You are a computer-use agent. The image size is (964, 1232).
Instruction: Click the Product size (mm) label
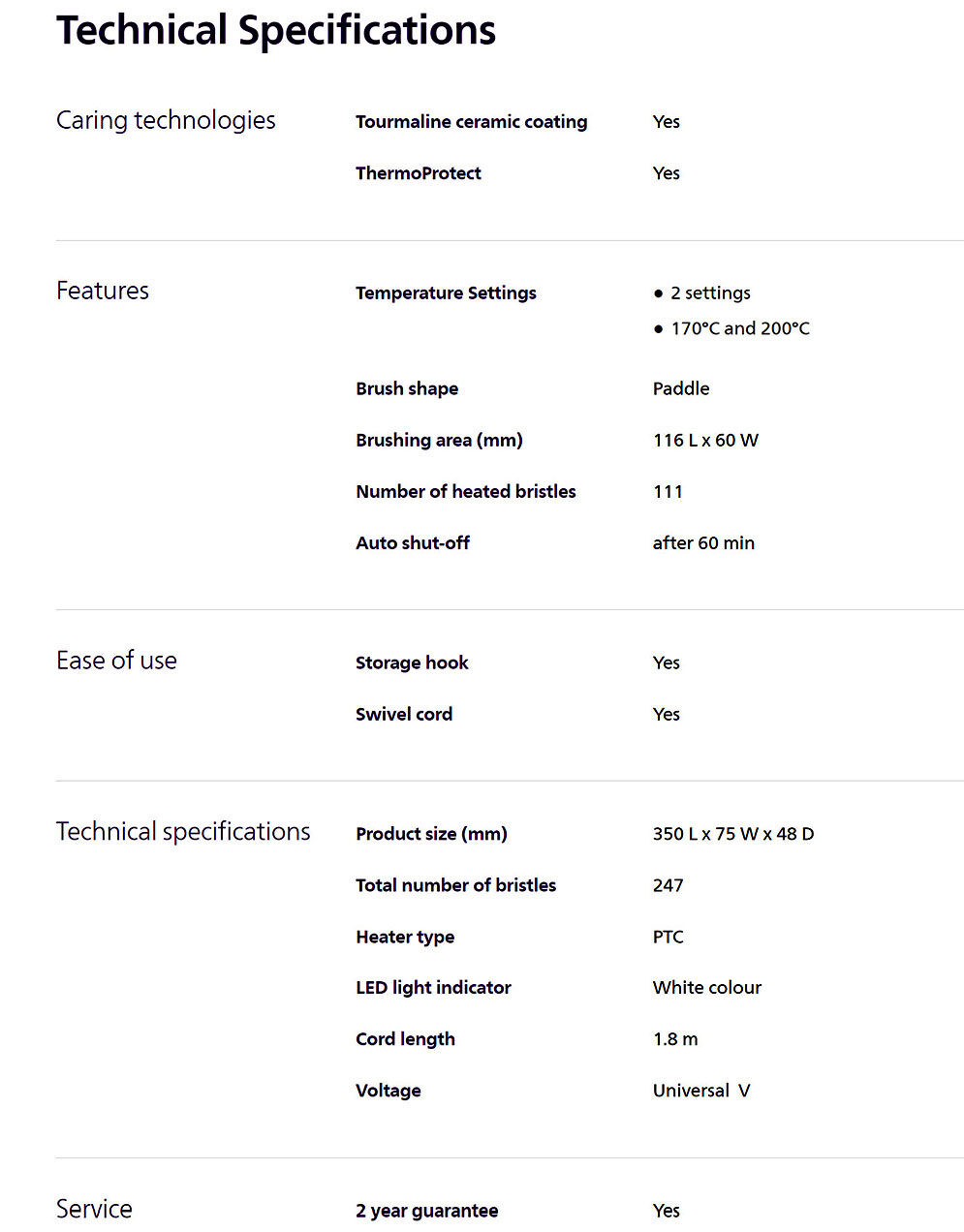(431, 834)
